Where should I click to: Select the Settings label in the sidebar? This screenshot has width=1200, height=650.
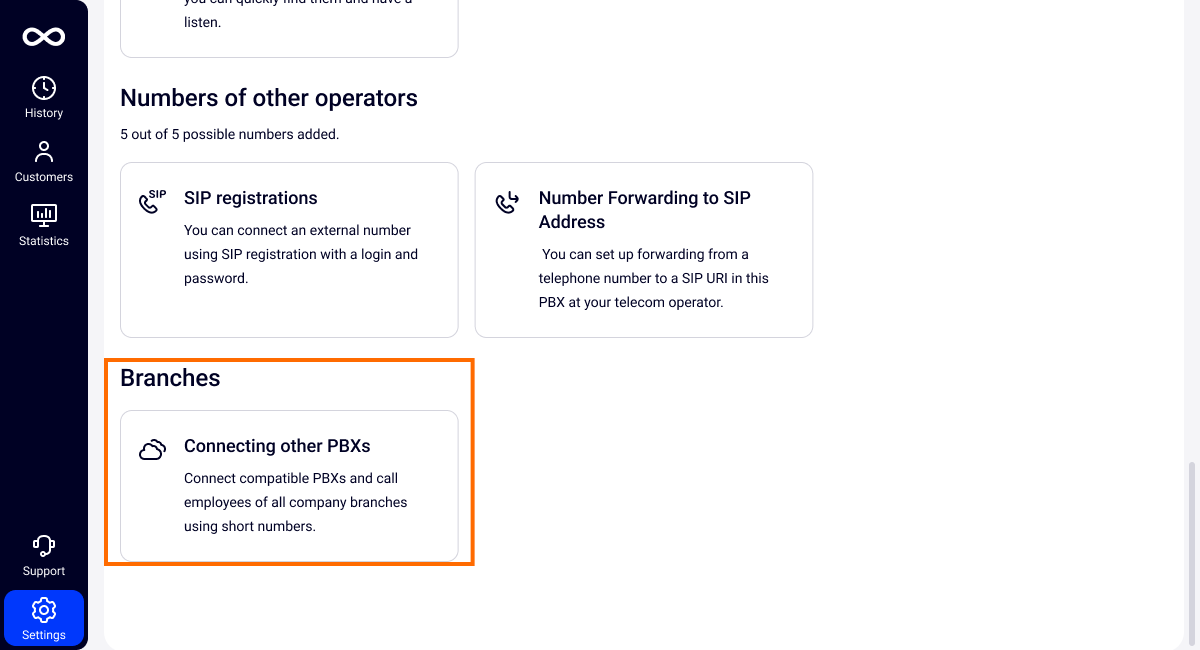(44, 635)
